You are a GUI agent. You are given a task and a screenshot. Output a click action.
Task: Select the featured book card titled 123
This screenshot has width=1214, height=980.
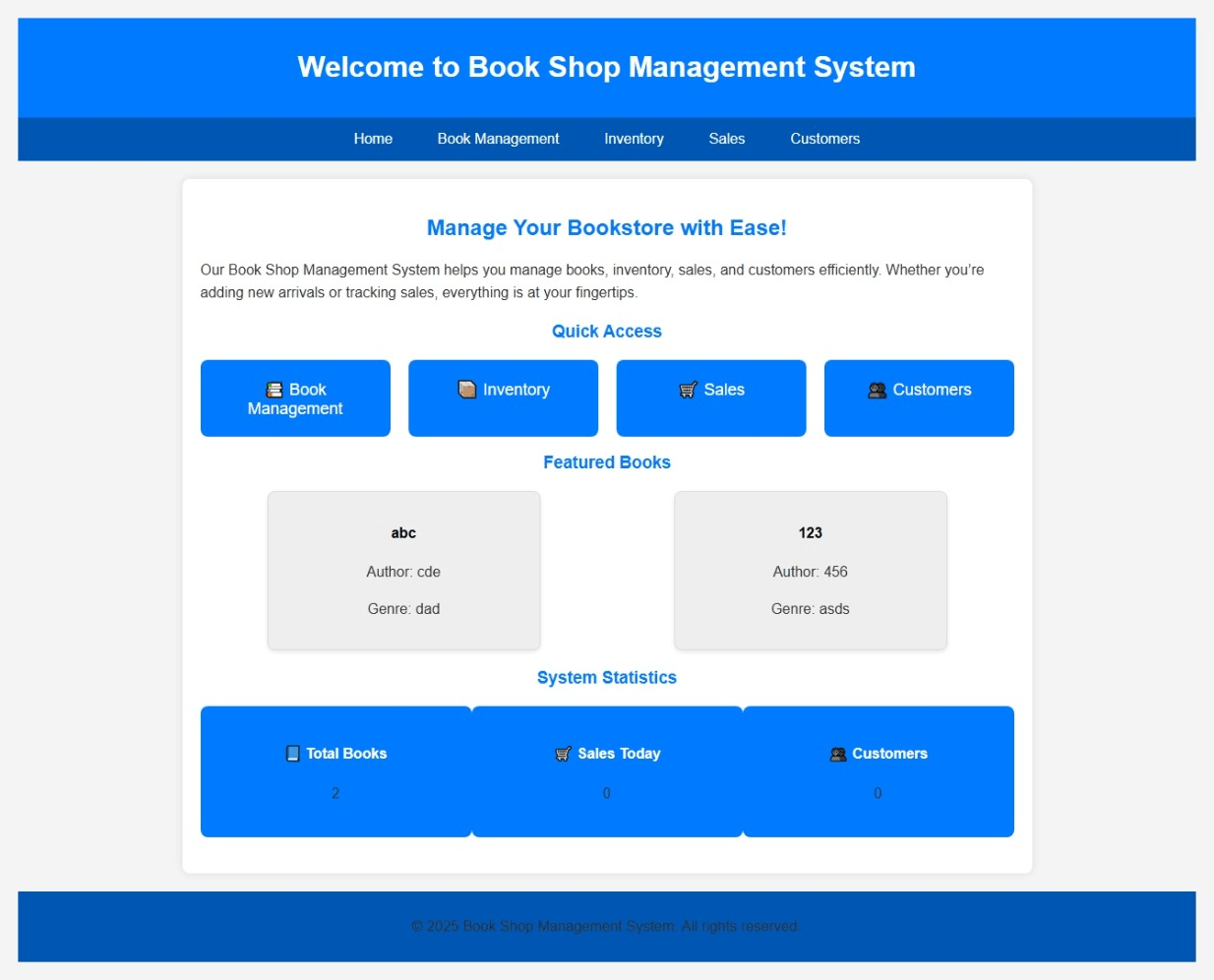(x=810, y=571)
